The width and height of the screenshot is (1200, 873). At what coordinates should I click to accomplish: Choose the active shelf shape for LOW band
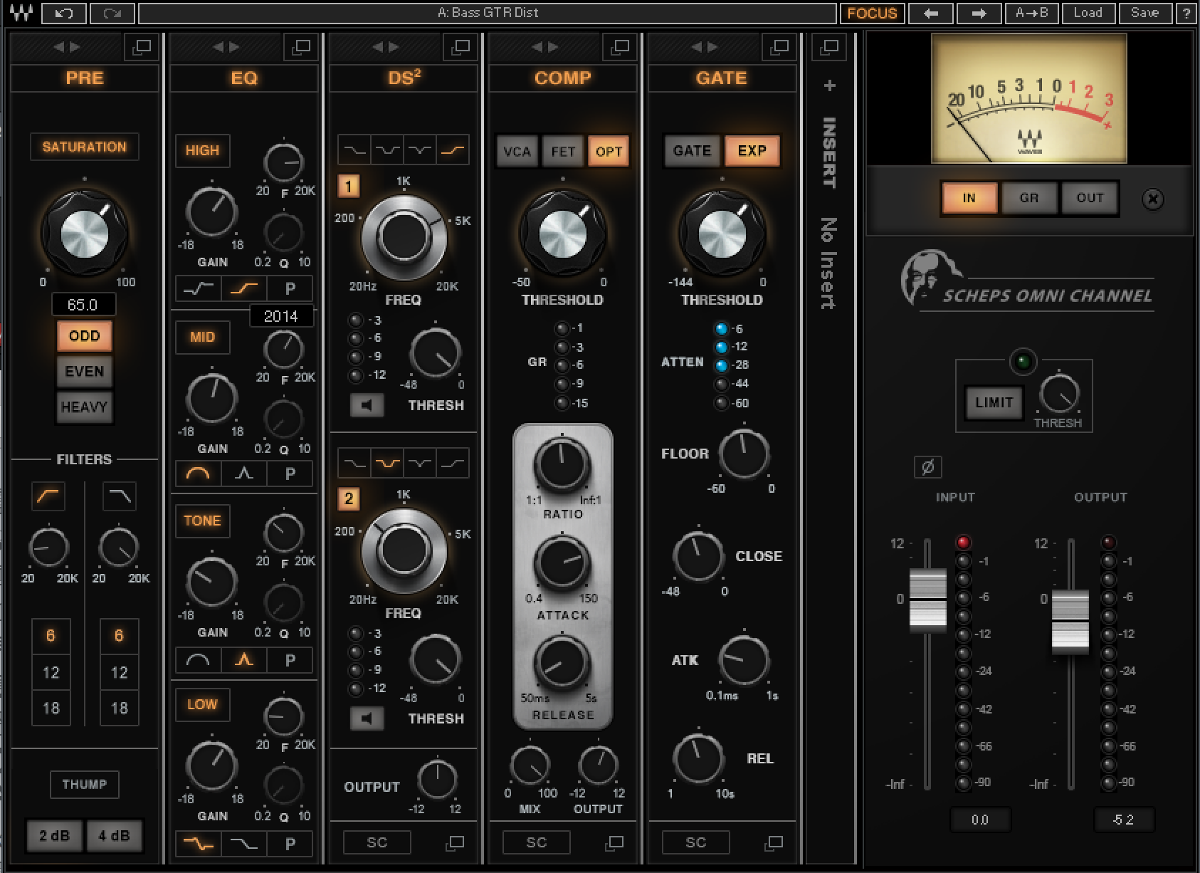pyautogui.click(x=199, y=844)
